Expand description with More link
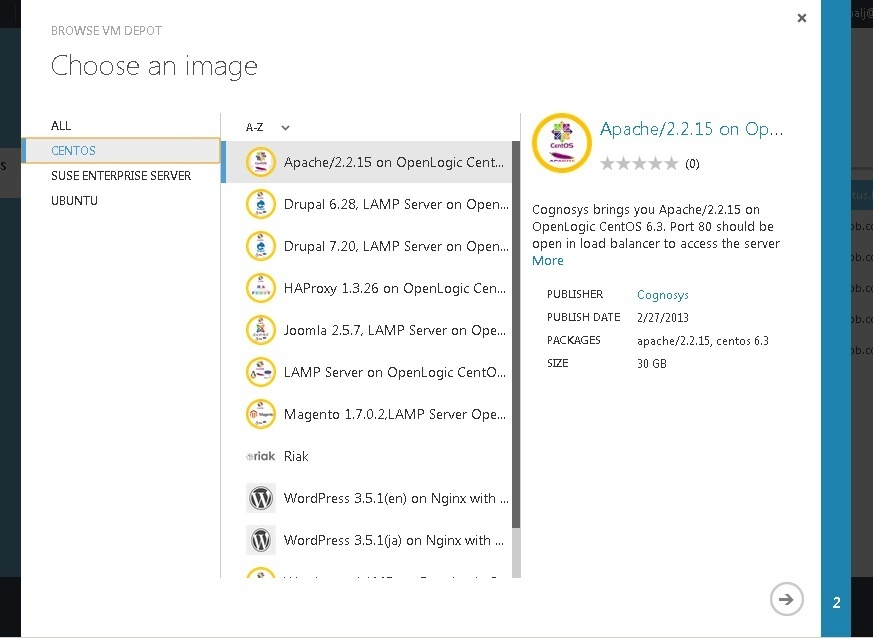 [548, 261]
